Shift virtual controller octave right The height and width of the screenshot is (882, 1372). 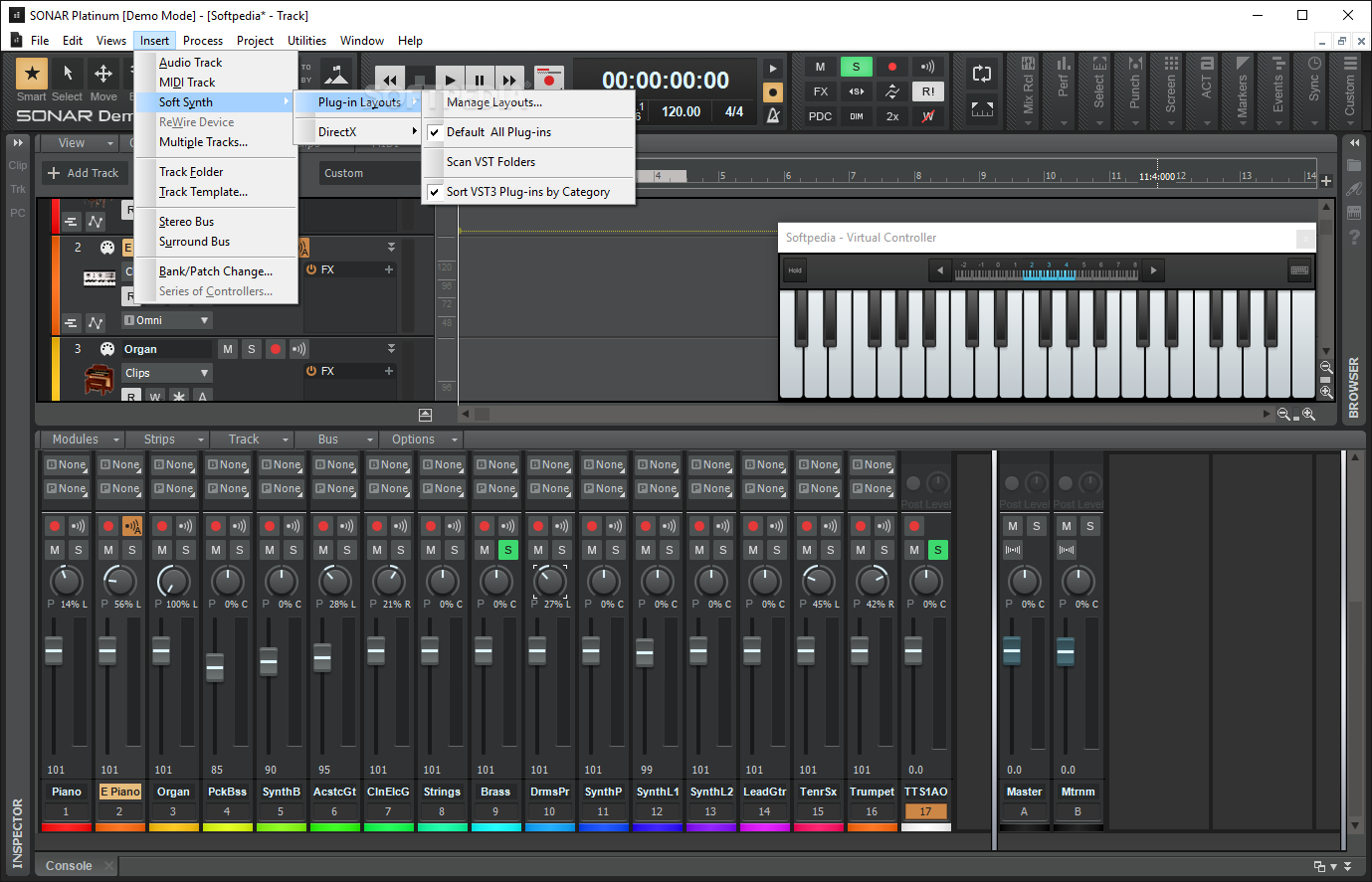tap(1153, 270)
